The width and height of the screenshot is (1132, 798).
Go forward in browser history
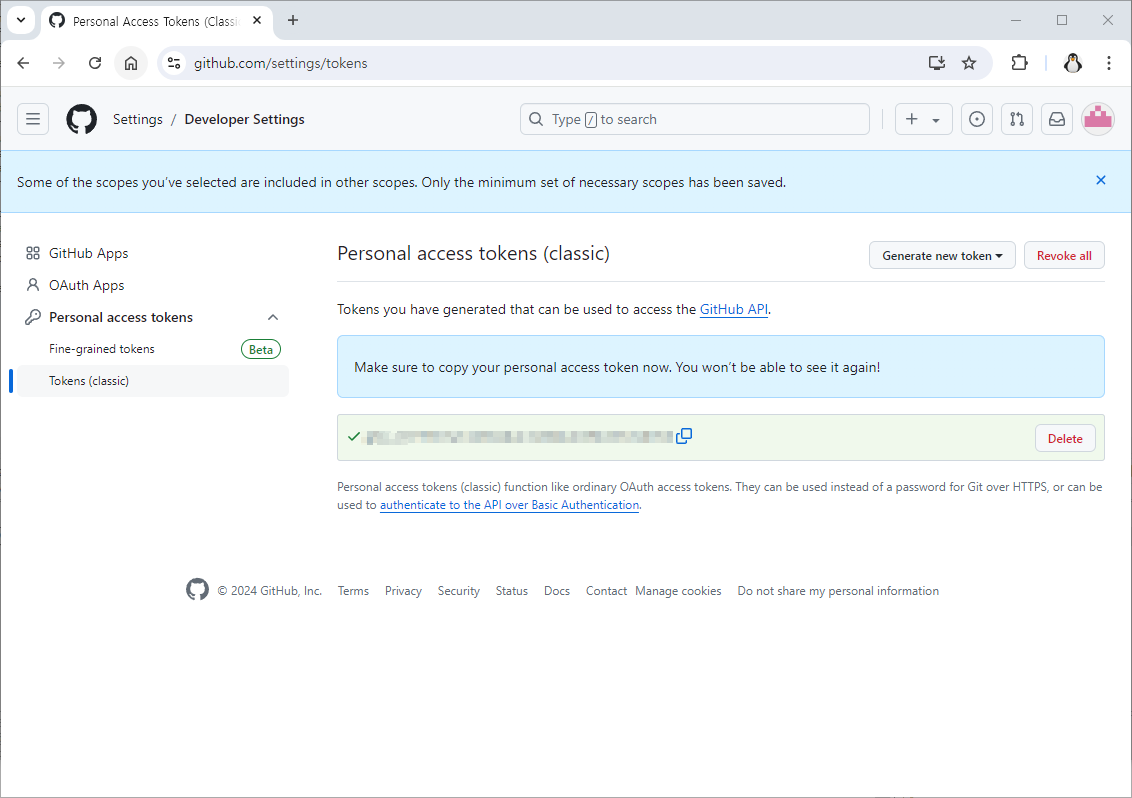click(58, 63)
